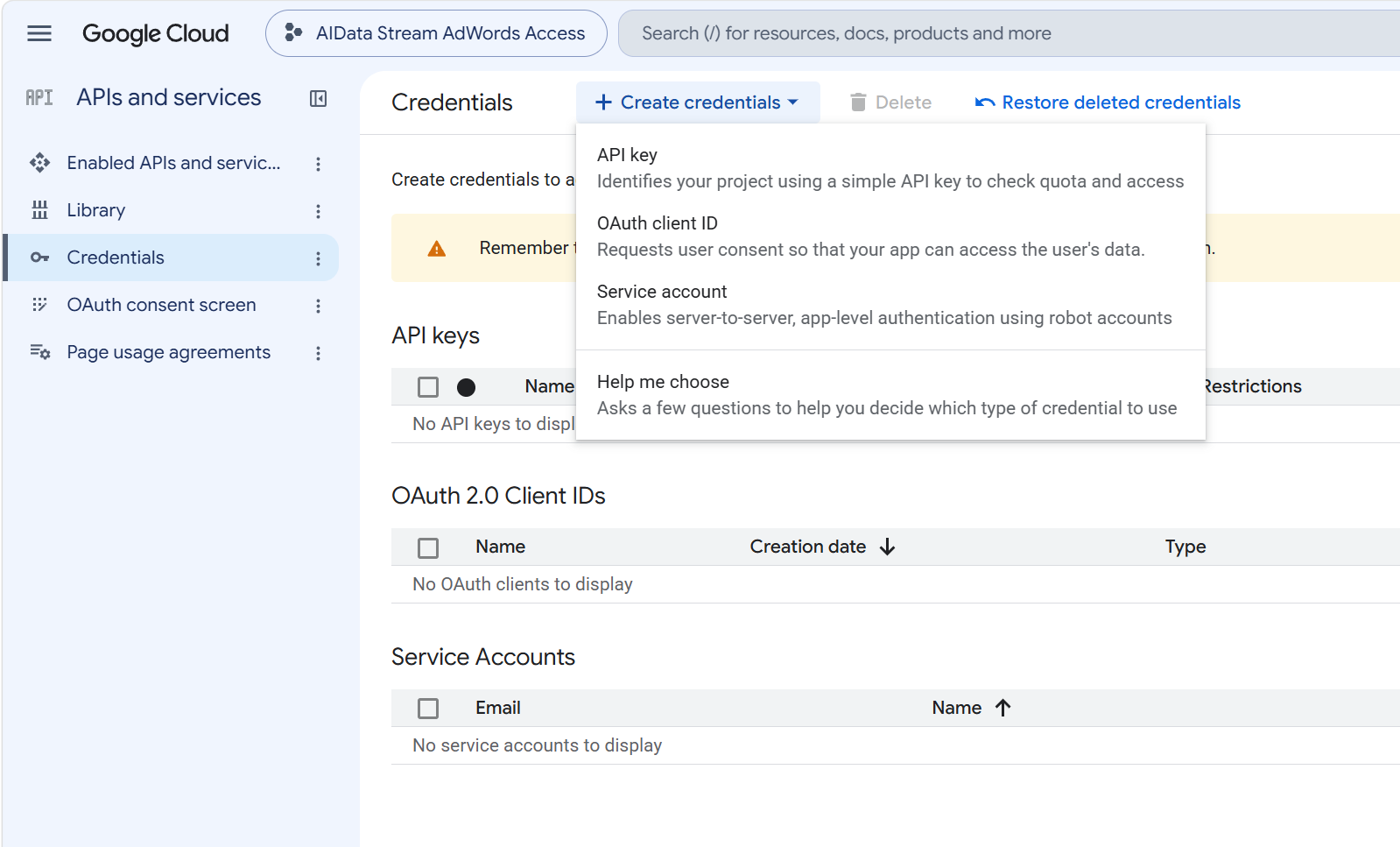Click the project picker hexagon dots icon
Image resolution: width=1400 pixels, height=847 pixels.
293,33
